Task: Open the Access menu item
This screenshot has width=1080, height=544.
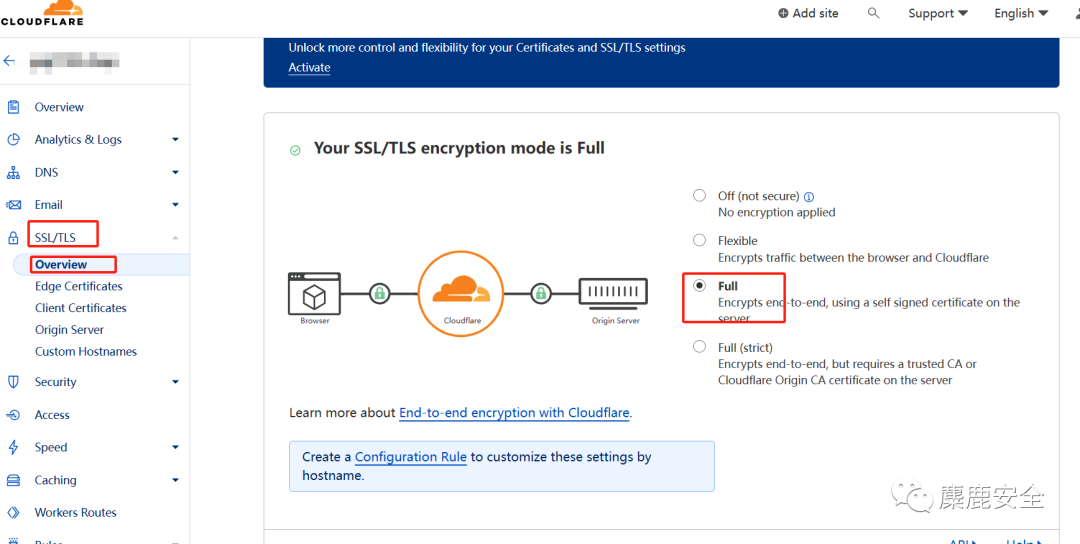Action: pos(52,415)
